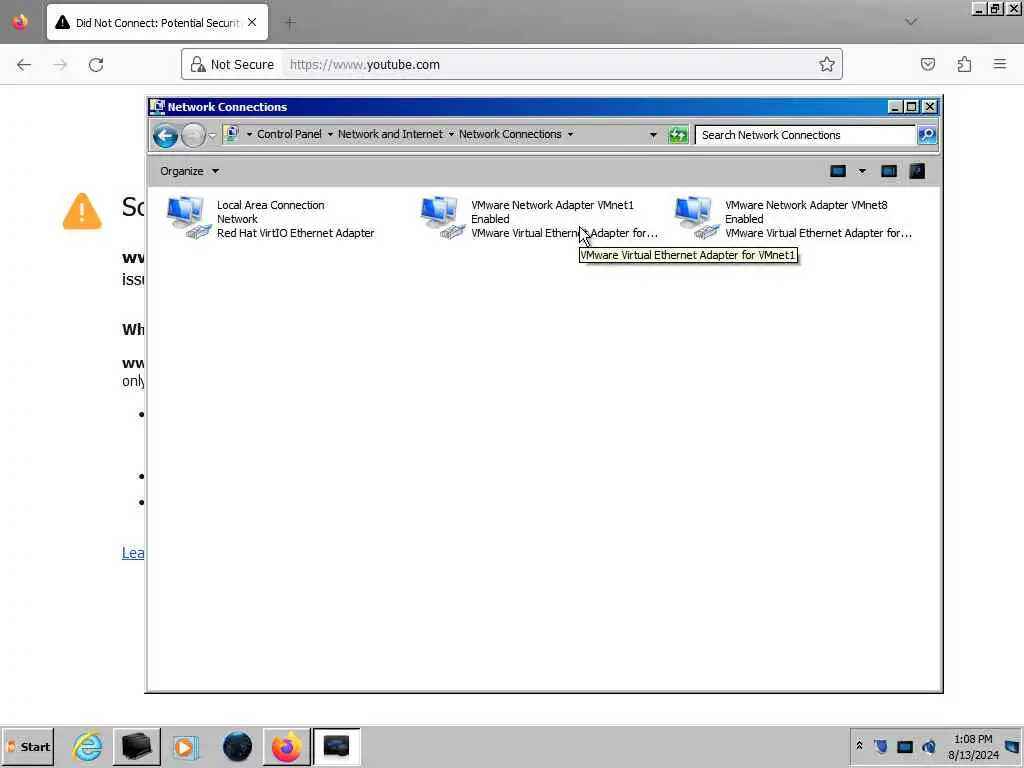Reload the Firefox page
Image resolution: width=1024 pixels, height=768 pixels.
[96, 65]
